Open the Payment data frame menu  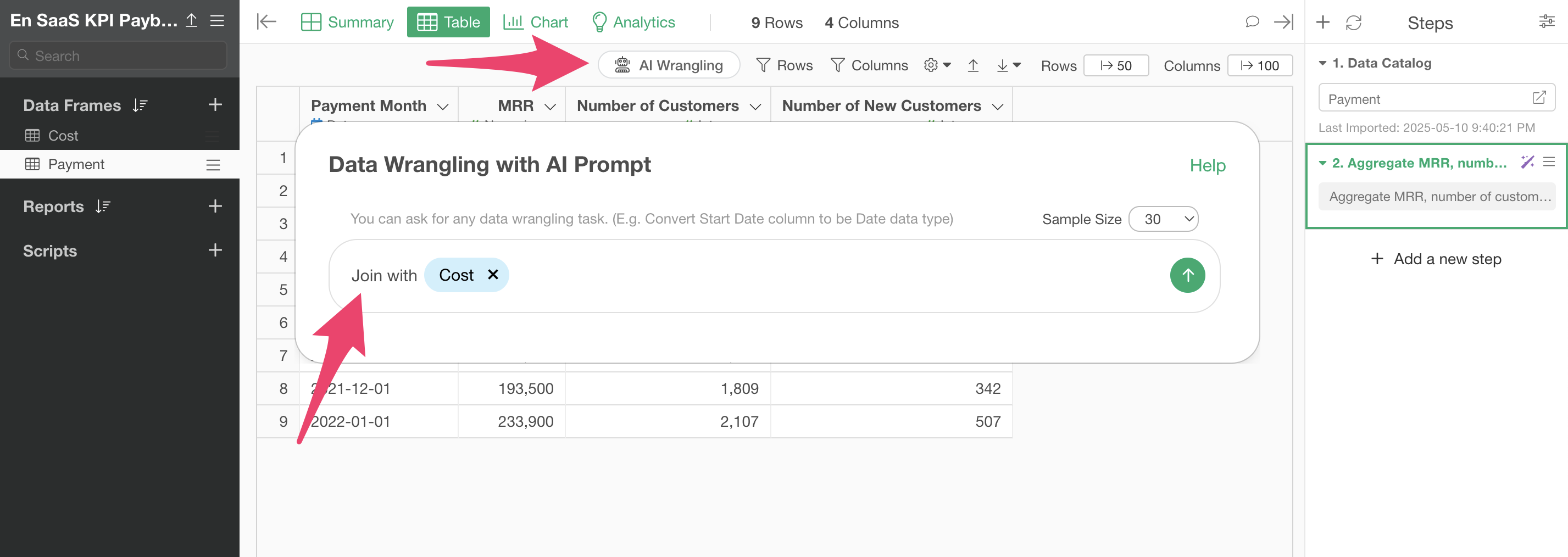pos(213,165)
